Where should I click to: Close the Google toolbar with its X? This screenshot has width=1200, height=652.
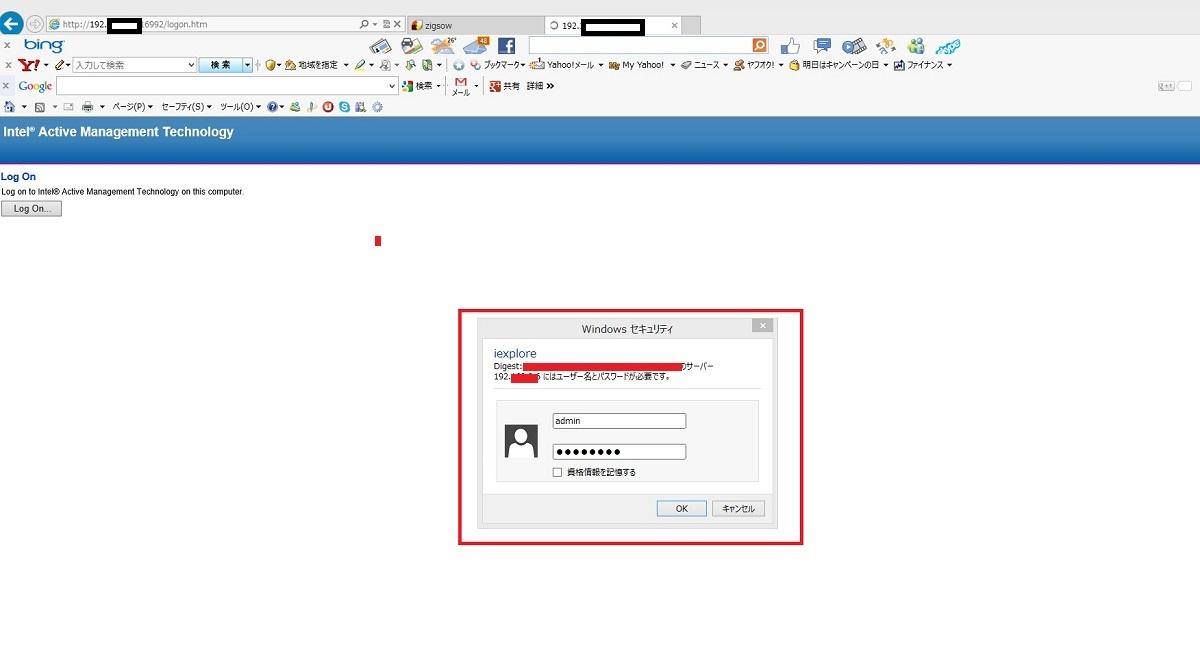[x=8, y=86]
